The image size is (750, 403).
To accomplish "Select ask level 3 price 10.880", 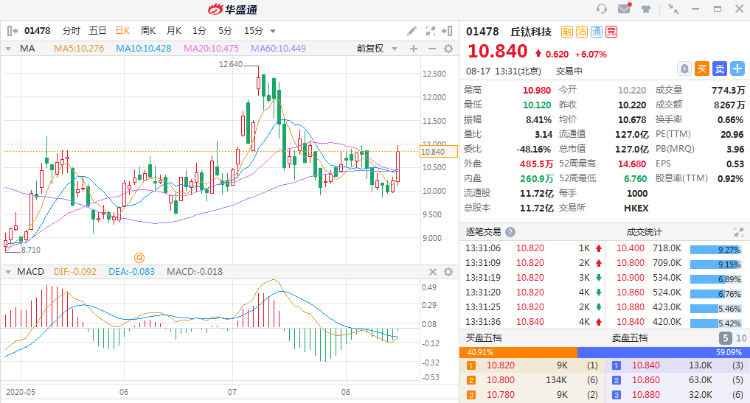I will click(x=646, y=395).
